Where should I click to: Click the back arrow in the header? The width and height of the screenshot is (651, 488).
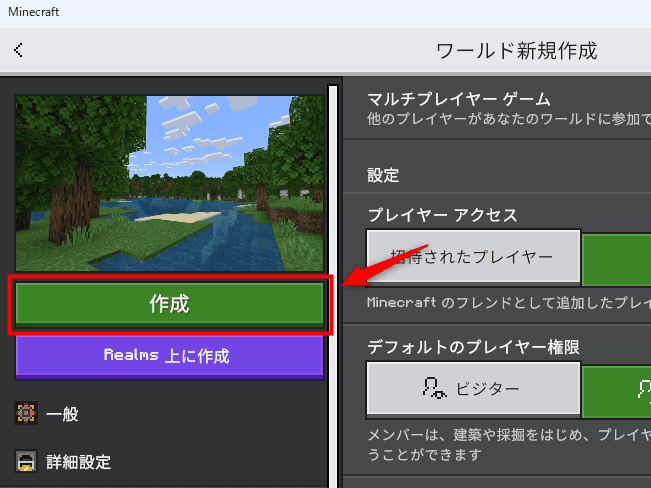point(18,51)
